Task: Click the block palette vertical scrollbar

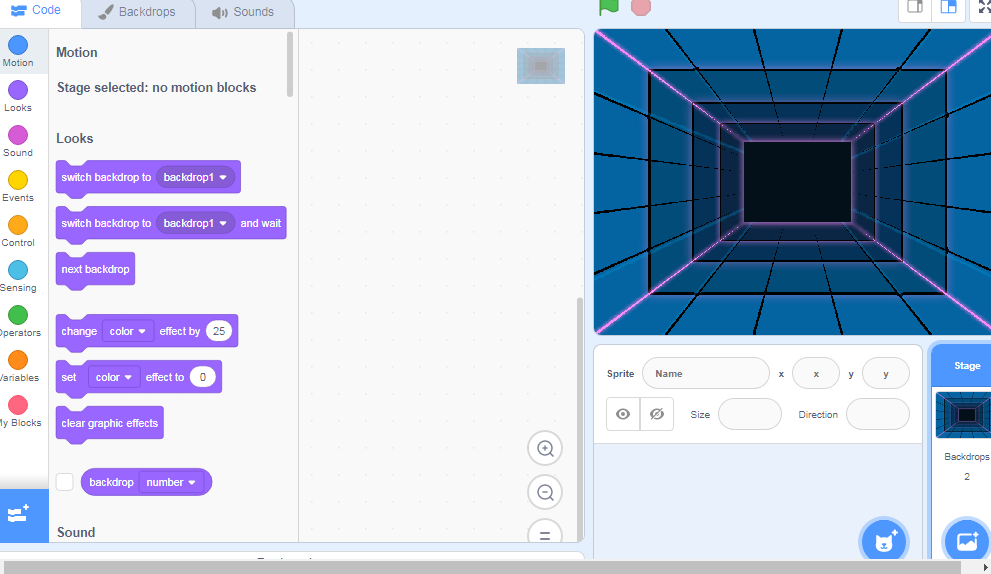Action: coord(290,64)
